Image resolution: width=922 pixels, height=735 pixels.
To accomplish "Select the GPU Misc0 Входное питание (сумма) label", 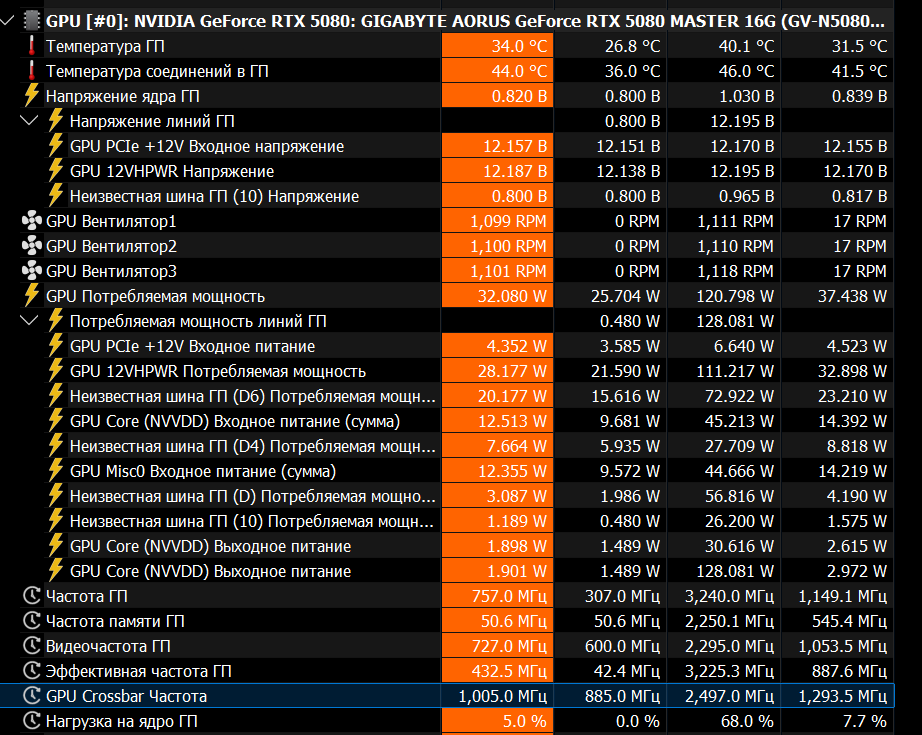I will pyautogui.click(x=203, y=471).
